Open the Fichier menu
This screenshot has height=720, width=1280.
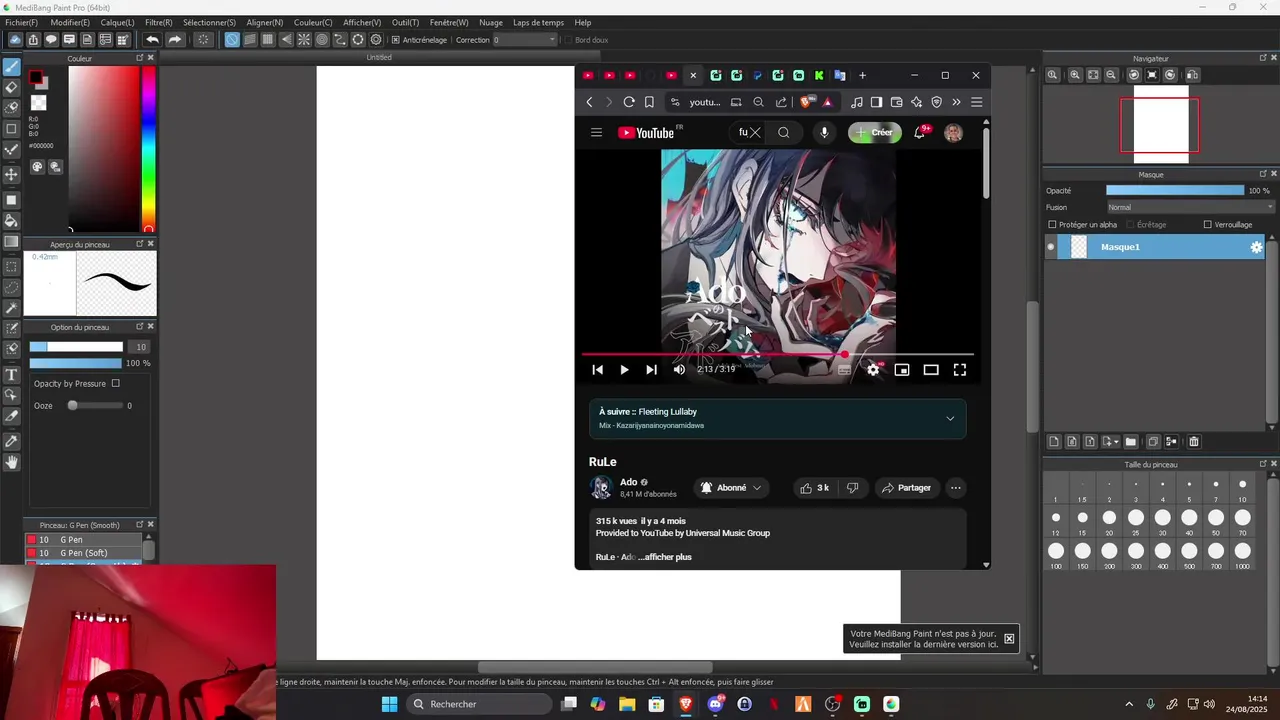coord(21,22)
